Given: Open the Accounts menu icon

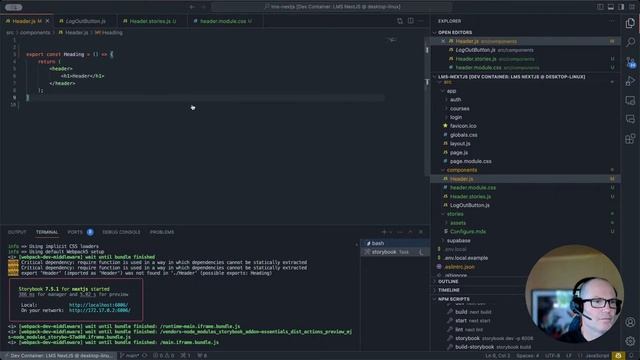Looking at the screenshot, I should [x=630, y=322].
